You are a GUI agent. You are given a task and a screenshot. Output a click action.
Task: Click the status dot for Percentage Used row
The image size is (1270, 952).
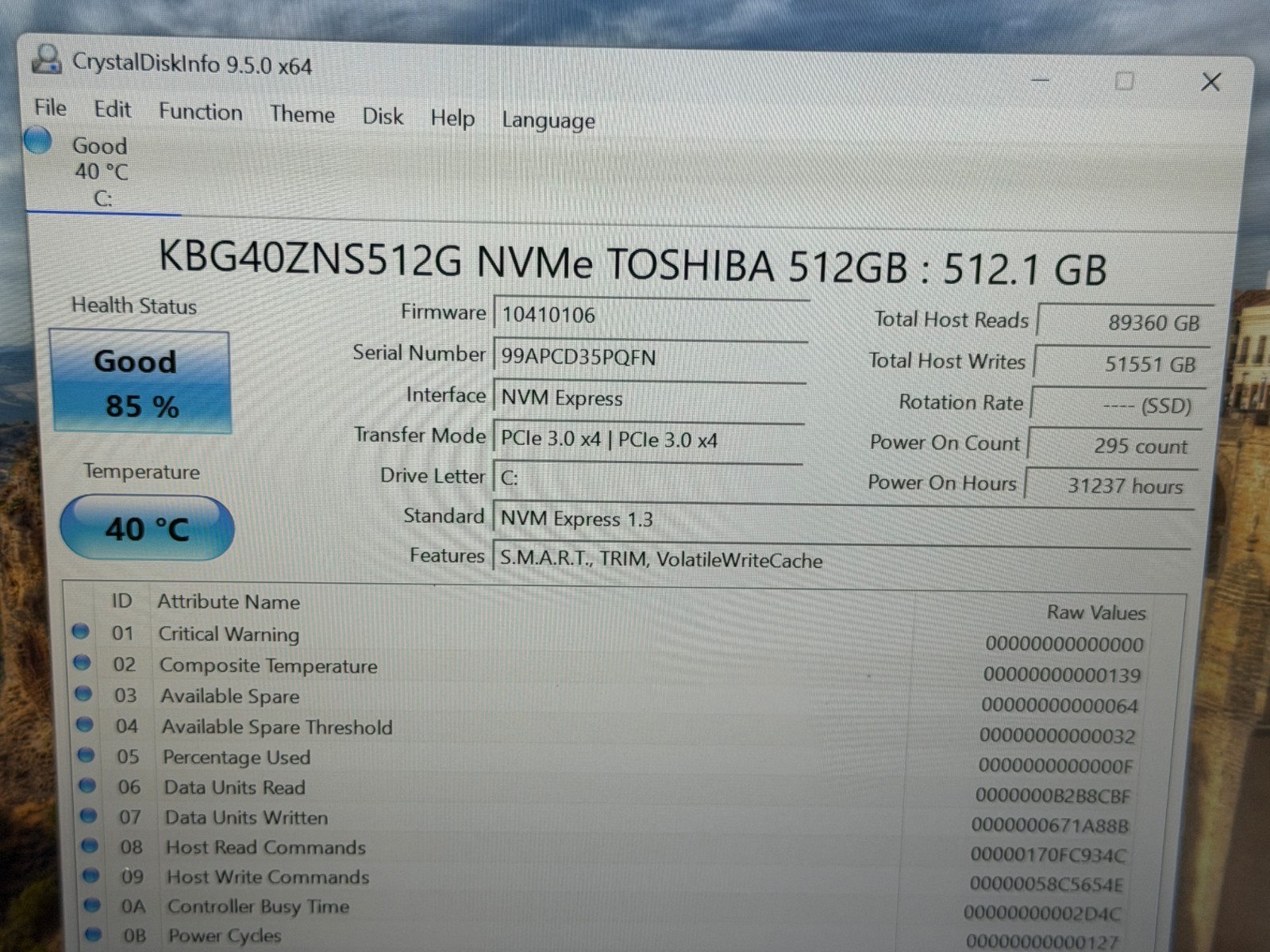(x=86, y=754)
